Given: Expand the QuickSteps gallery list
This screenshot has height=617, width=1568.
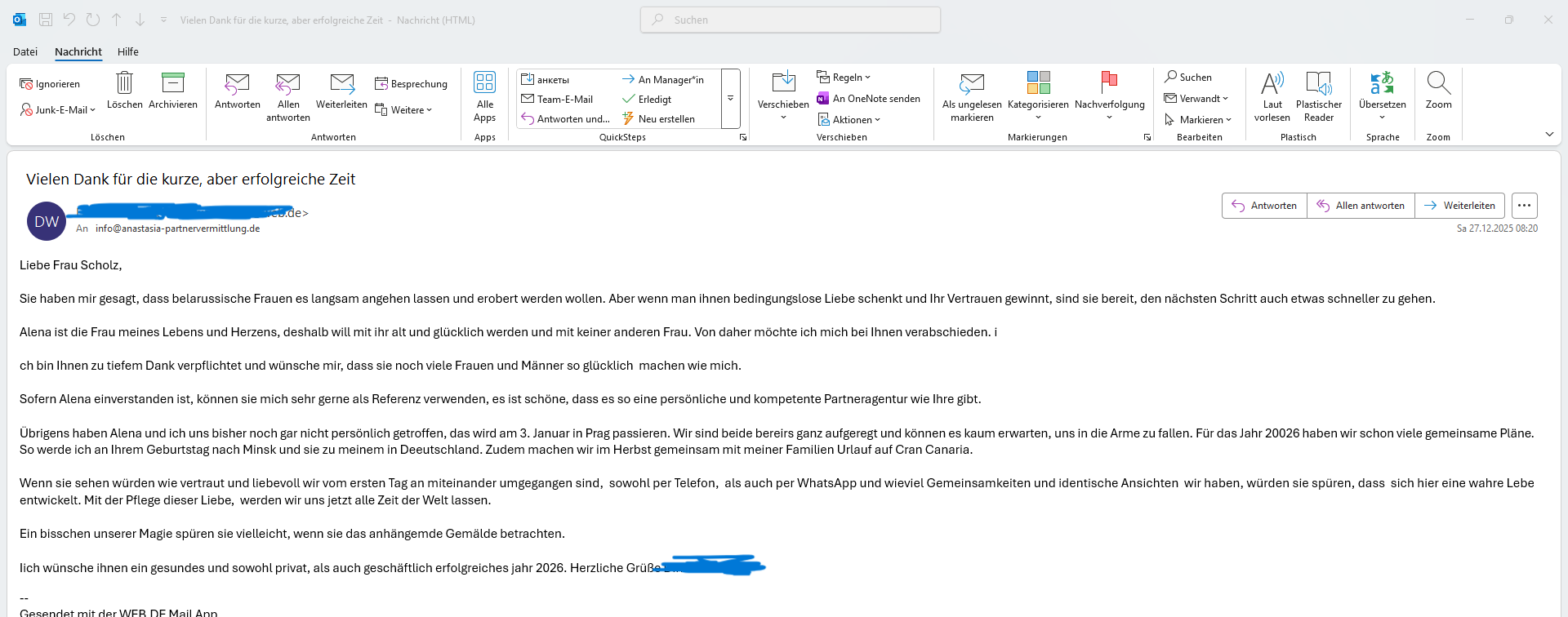Looking at the screenshot, I should pos(730,99).
